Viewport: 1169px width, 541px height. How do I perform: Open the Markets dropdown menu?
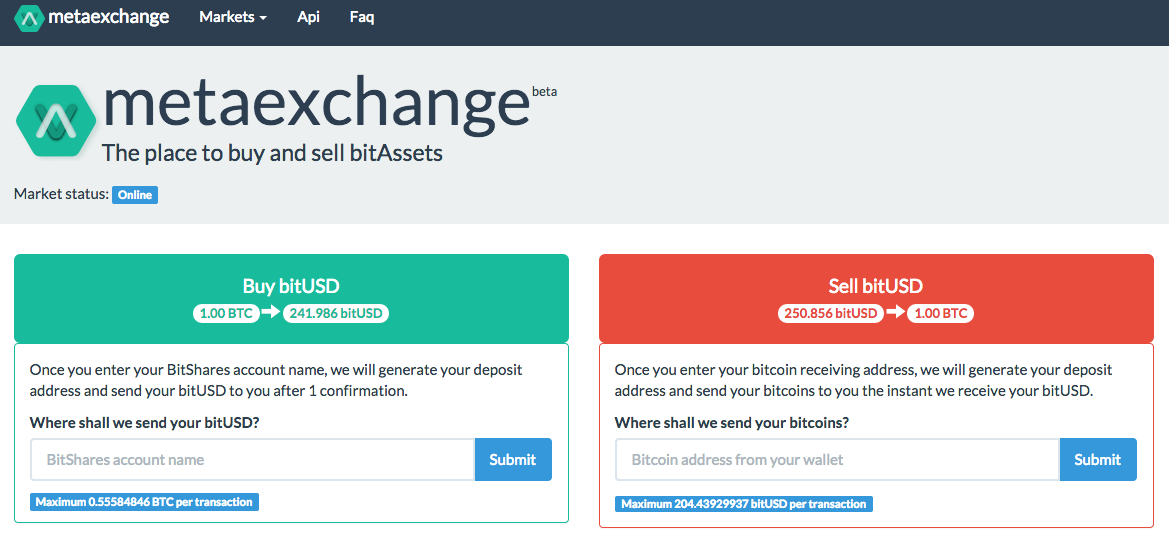point(233,17)
